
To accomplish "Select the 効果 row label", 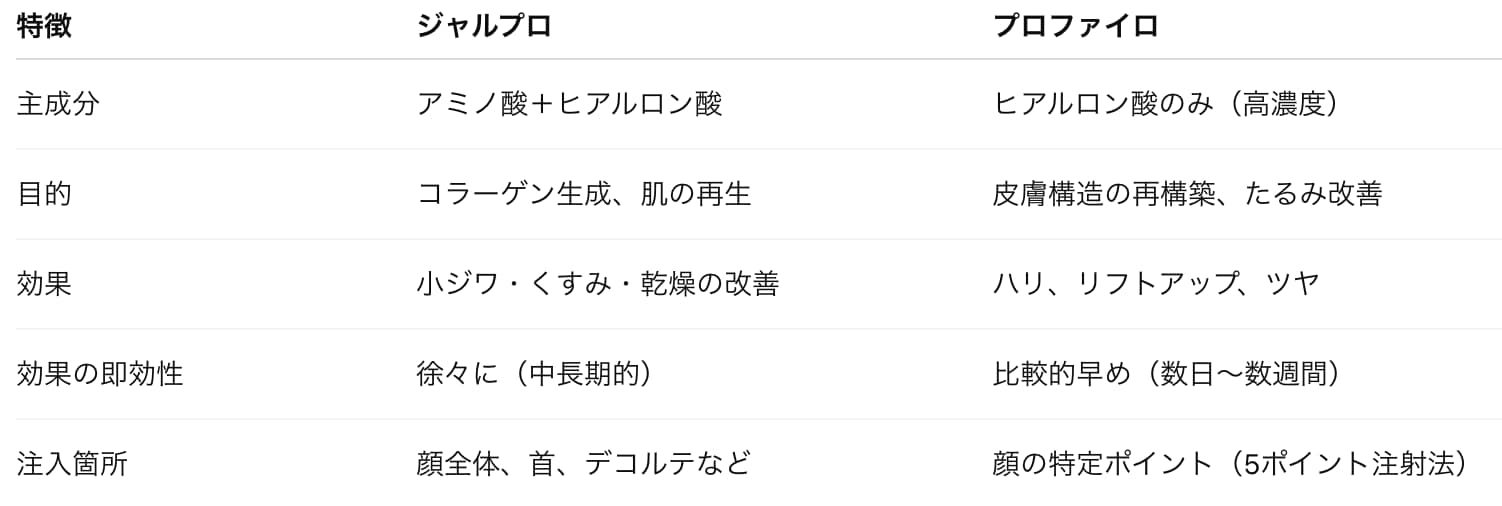I will tap(44, 284).
